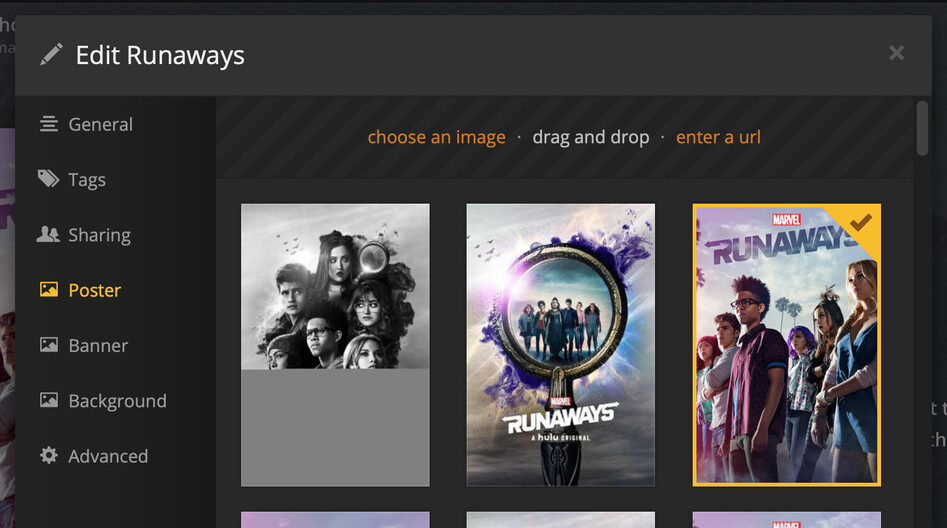The height and width of the screenshot is (528, 947).
Task: Open the Sharing section
Action: click(100, 235)
